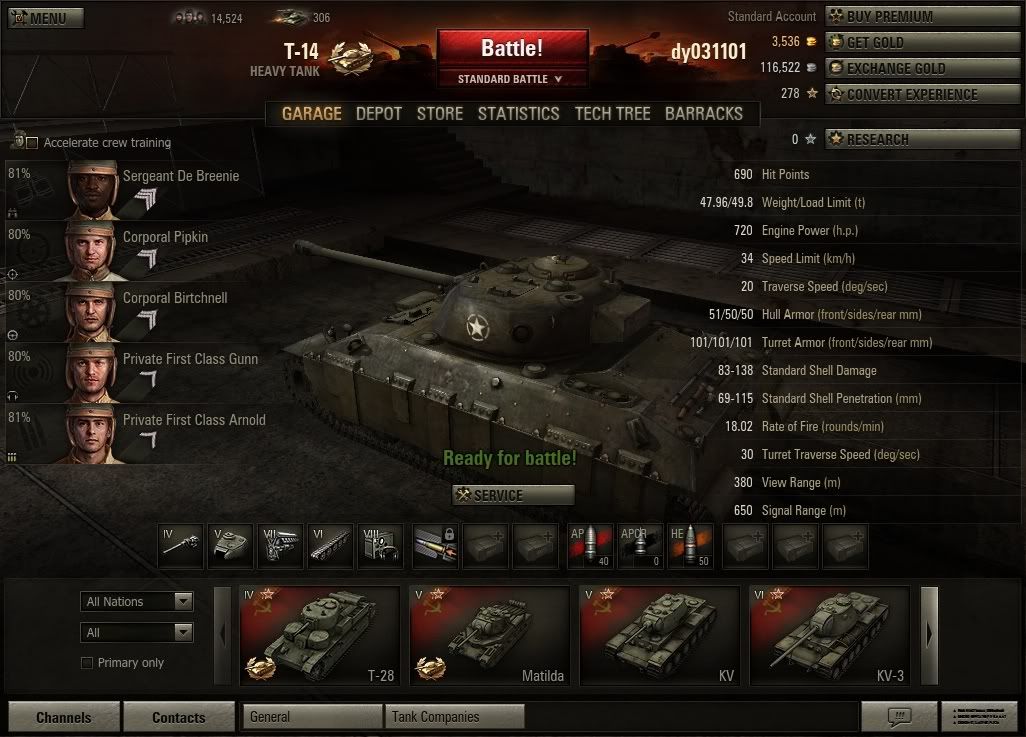
Task: Enable Accelerate crew training checkbox
Action: pyautogui.click(x=32, y=143)
